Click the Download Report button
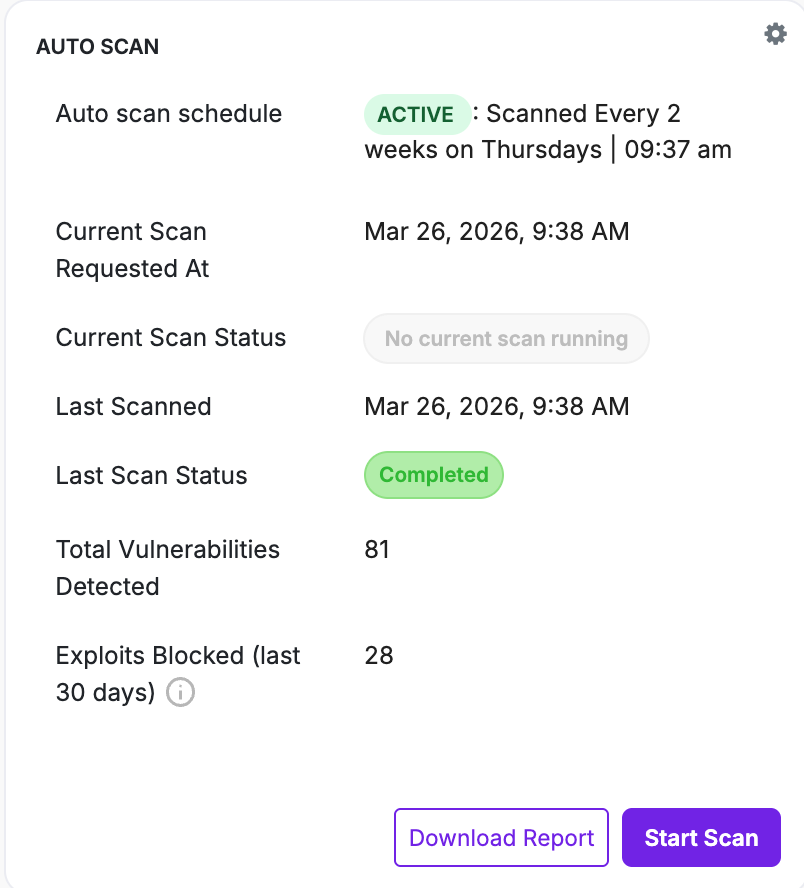The height and width of the screenshot is (888, 804). coord(501,837)
